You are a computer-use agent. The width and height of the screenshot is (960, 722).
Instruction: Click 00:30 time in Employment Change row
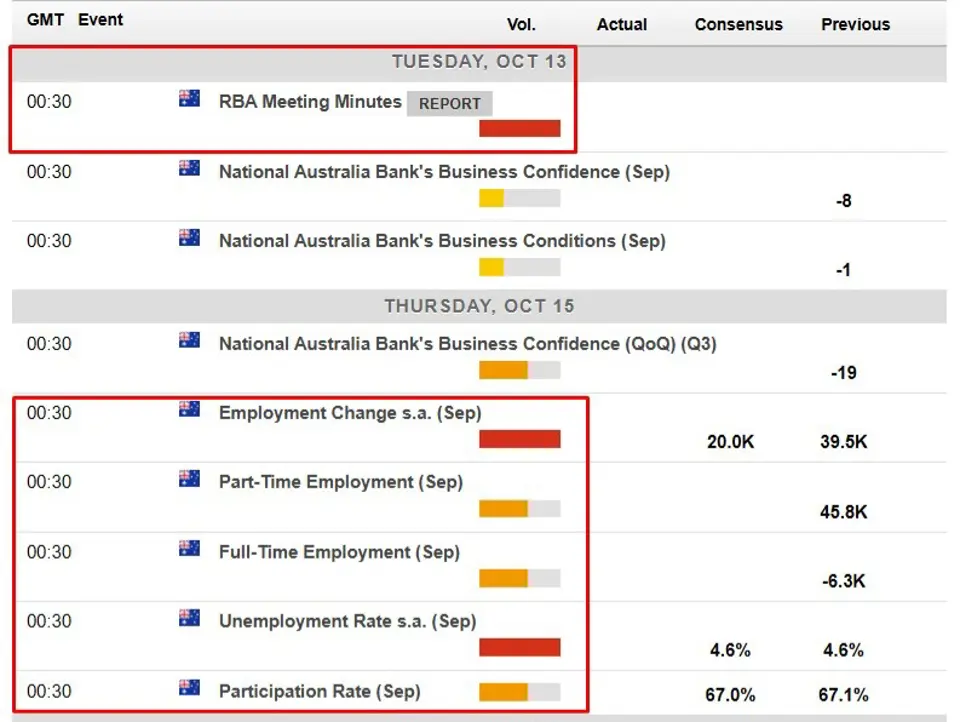(x=49, y=413)
